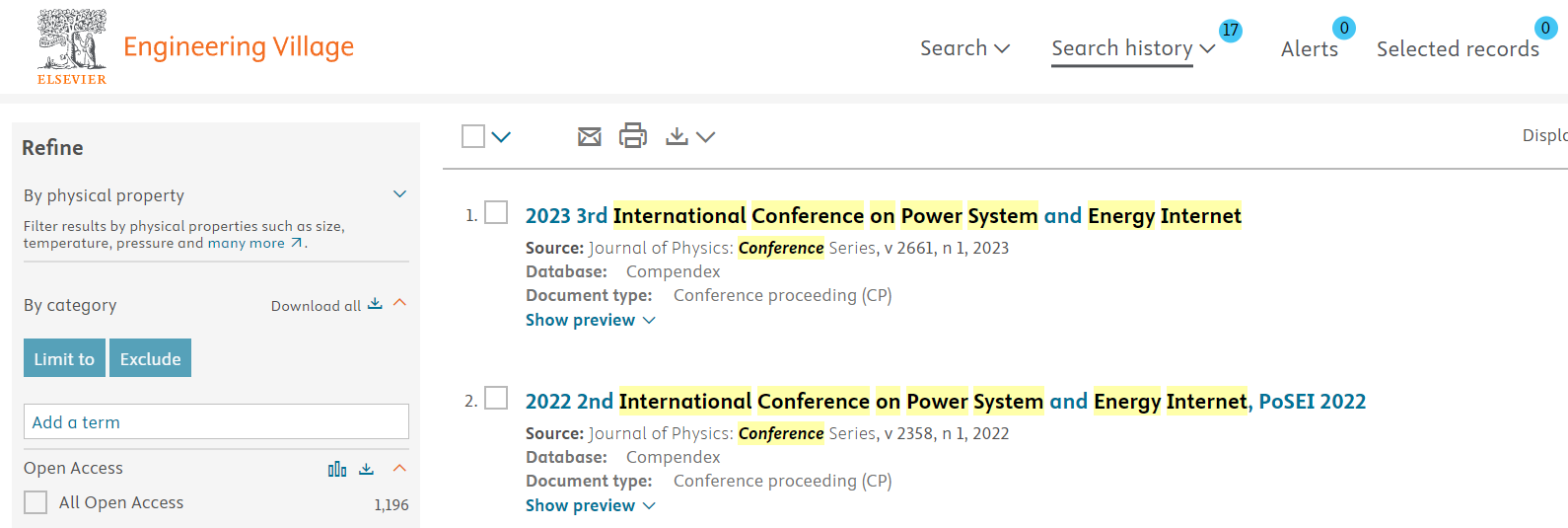1568x528 pixels.
Task: Click the By category label
Action: pos(70,305)
